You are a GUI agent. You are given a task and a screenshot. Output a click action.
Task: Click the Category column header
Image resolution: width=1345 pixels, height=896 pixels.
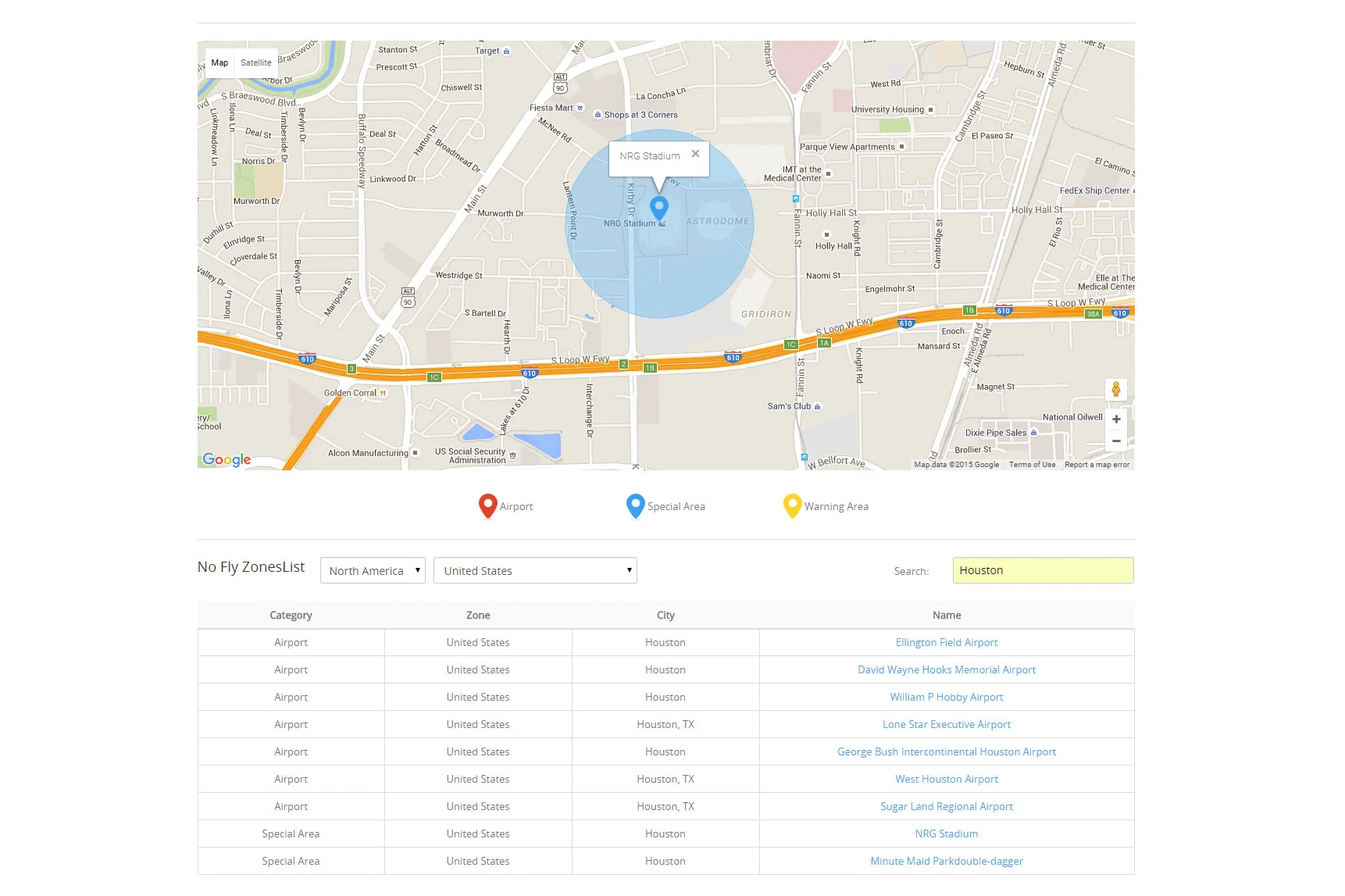pos(291,615)
